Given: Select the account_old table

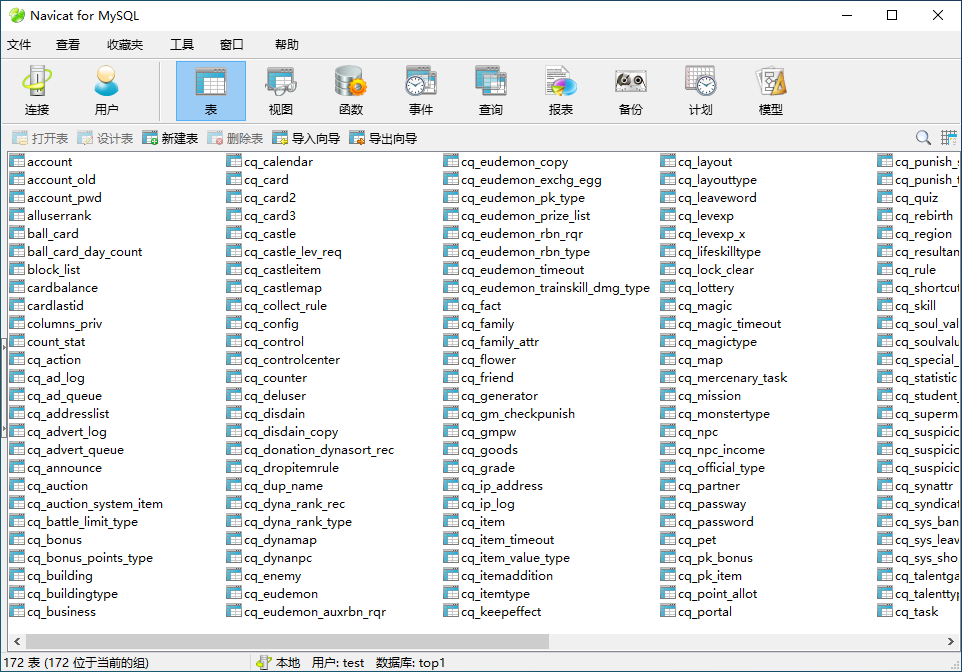Looking at the screenshot, I should (61, 180).
